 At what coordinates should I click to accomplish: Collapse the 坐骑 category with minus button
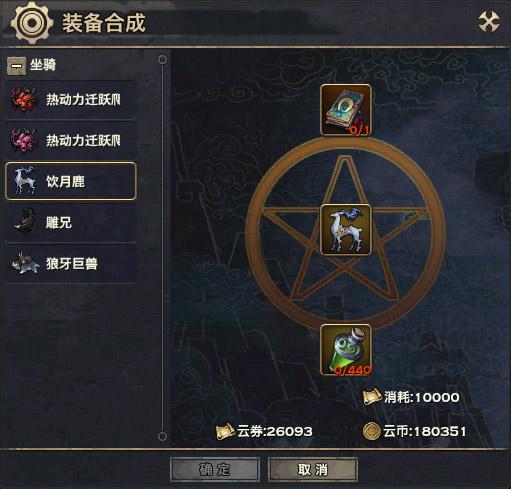(16, 66)
